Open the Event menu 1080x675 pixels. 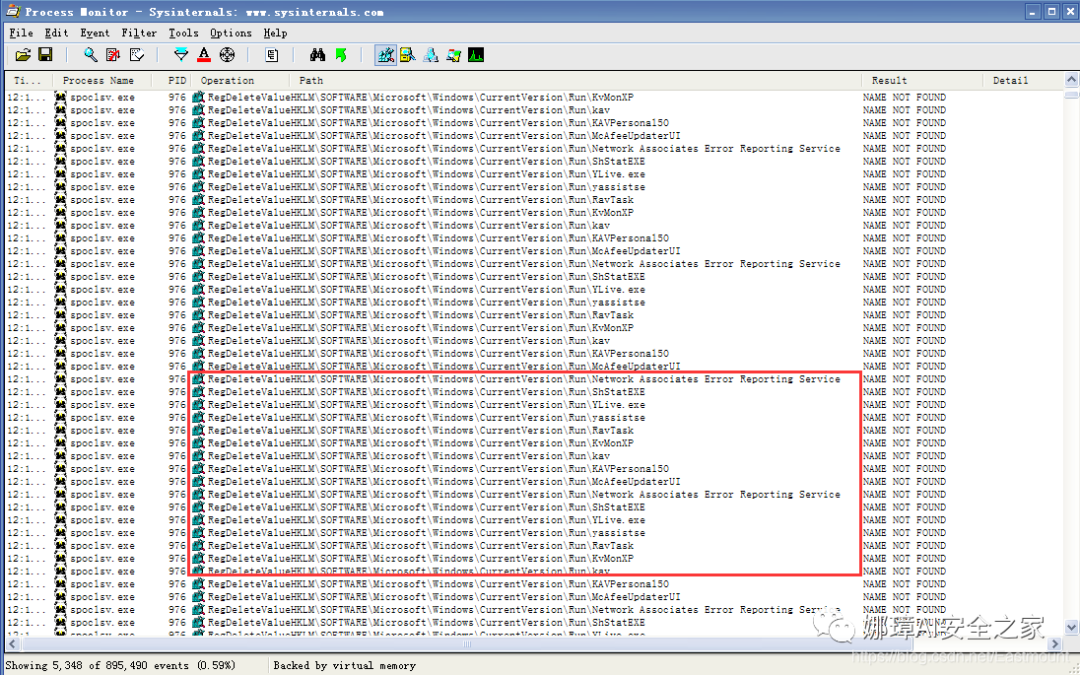point(95,33)
